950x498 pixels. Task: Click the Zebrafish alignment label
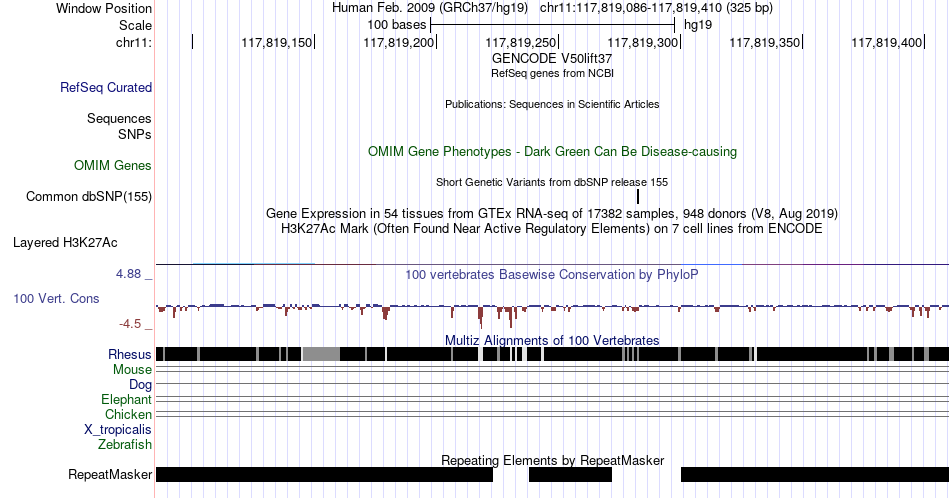tap(125, 445)
